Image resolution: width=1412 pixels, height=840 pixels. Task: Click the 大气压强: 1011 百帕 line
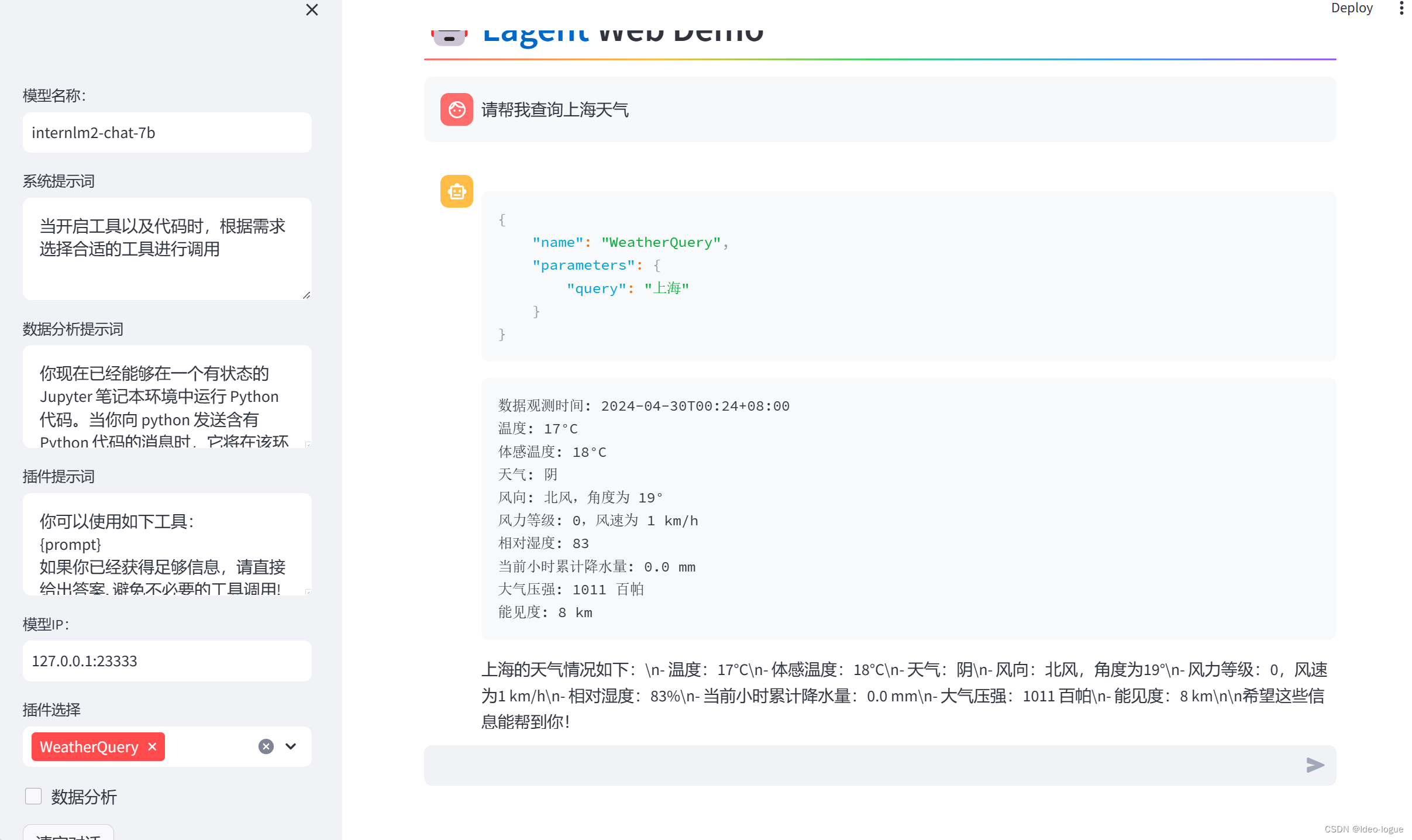point(571,590)
